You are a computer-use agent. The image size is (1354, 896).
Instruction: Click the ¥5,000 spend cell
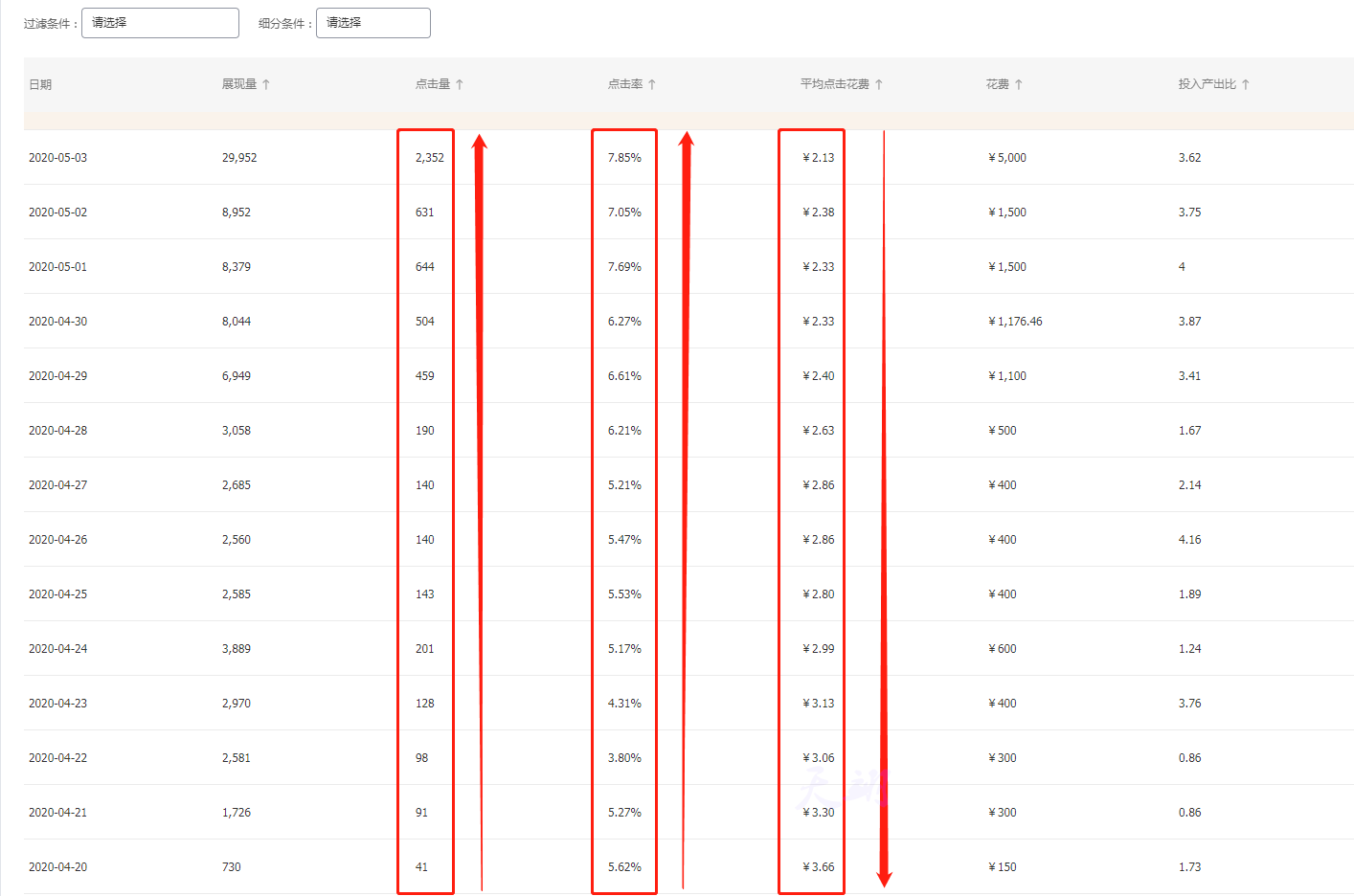[x=1007, y=158]
